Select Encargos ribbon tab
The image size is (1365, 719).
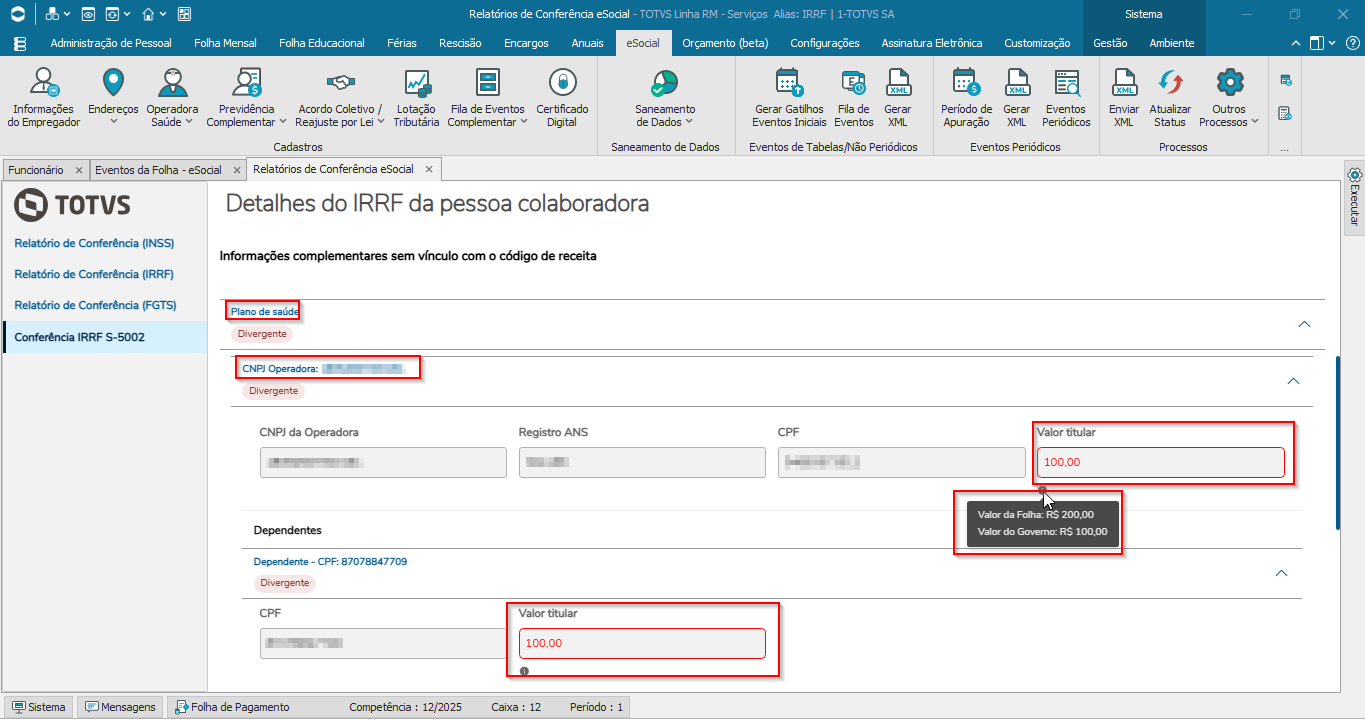coord(526,43)
